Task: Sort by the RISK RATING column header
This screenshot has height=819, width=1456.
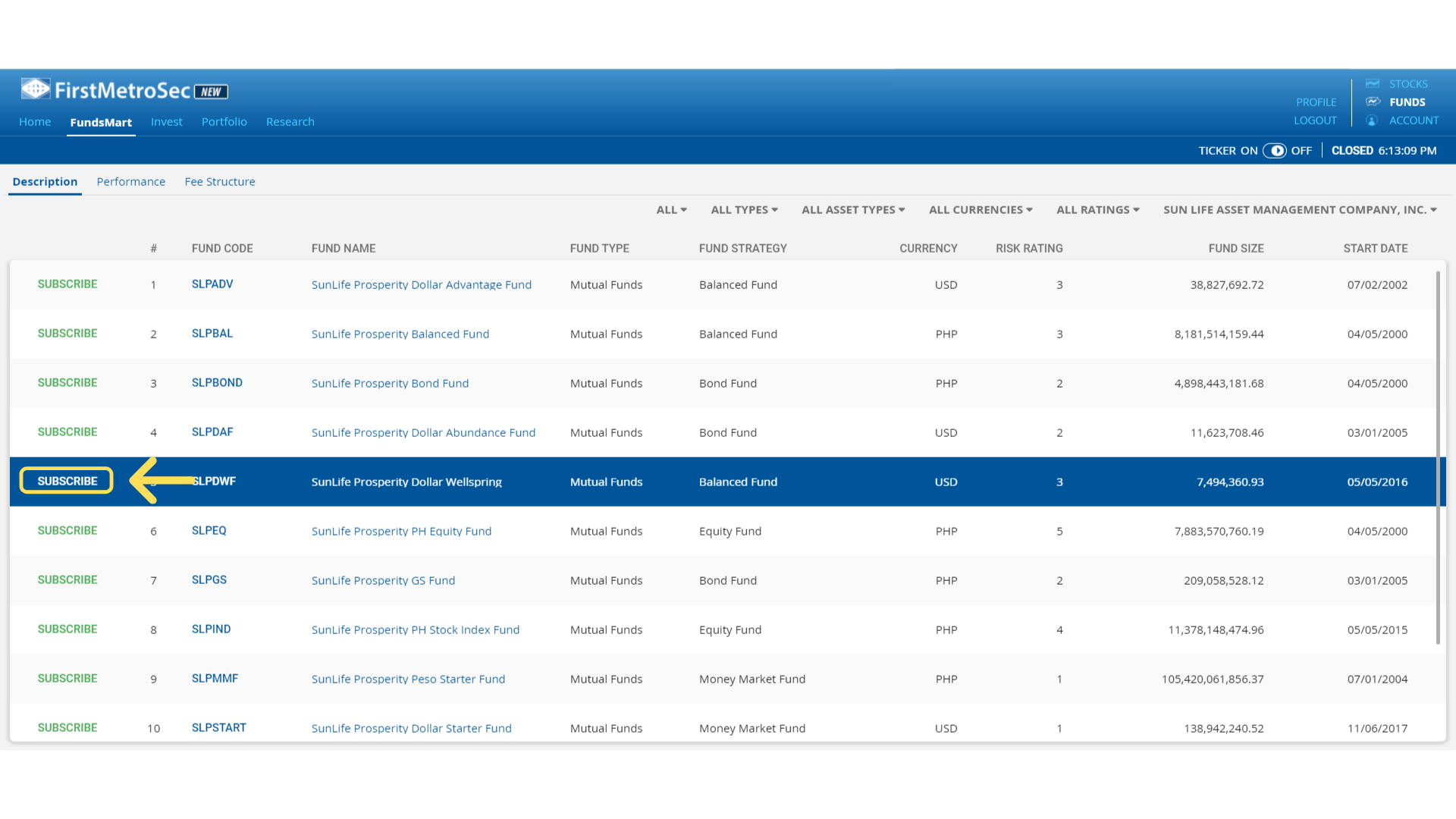Action: coord(1029,249)
